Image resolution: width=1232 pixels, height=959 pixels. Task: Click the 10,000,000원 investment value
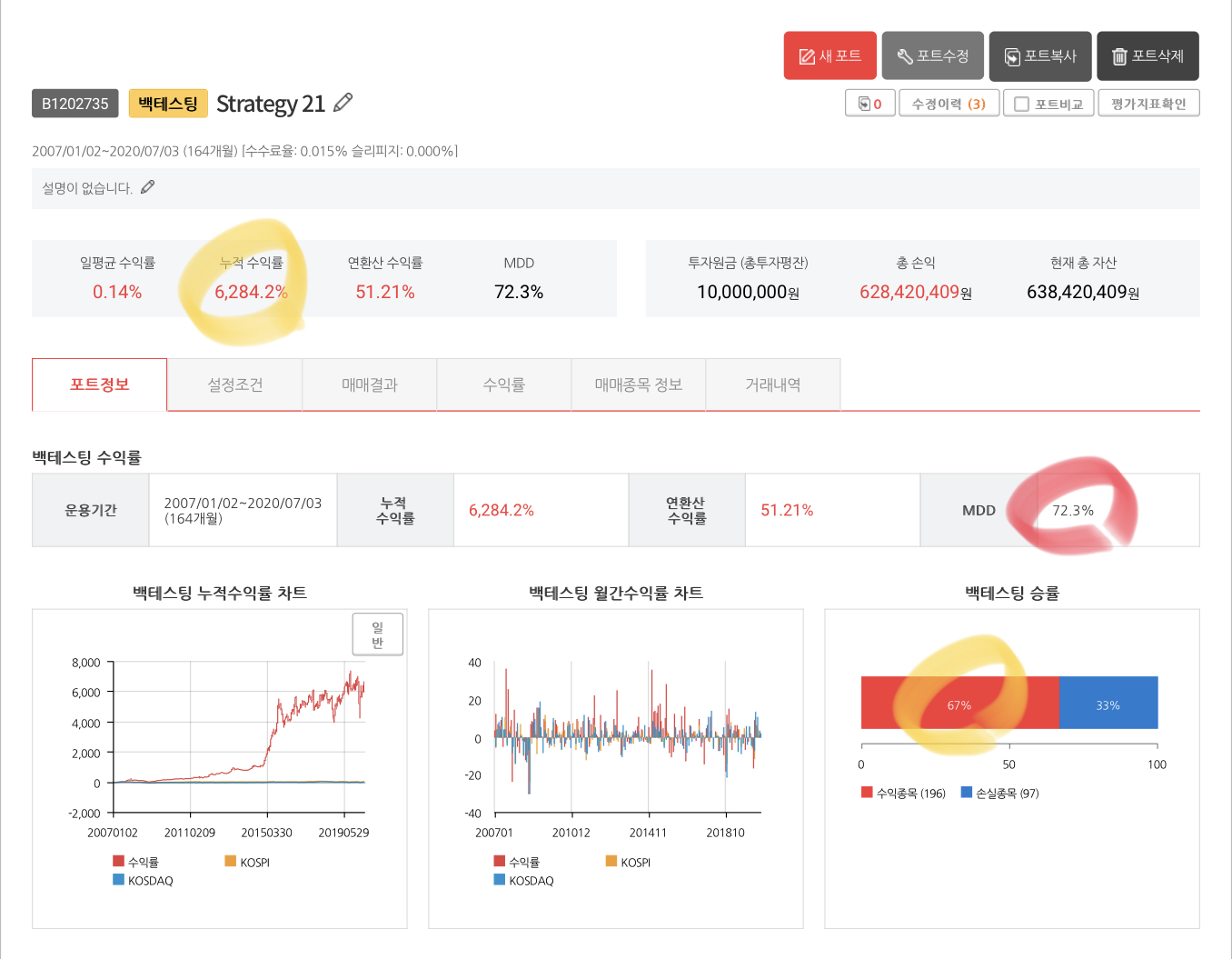tap(748, 292)
